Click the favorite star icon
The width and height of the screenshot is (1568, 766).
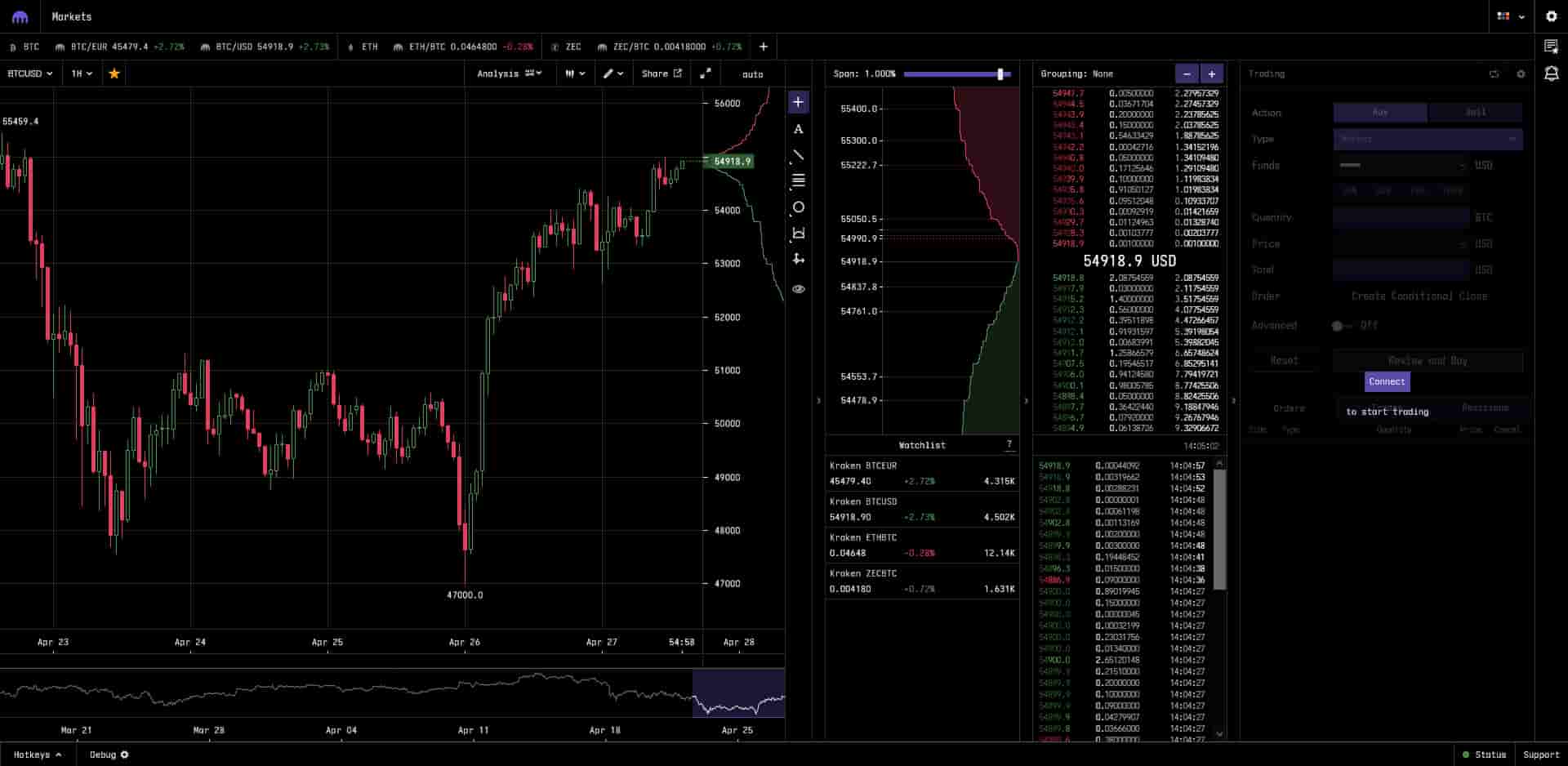[x=114, y=73]
